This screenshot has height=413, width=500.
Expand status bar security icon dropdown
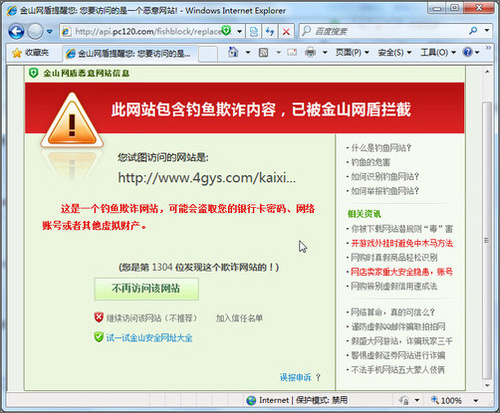pos(417,400)
